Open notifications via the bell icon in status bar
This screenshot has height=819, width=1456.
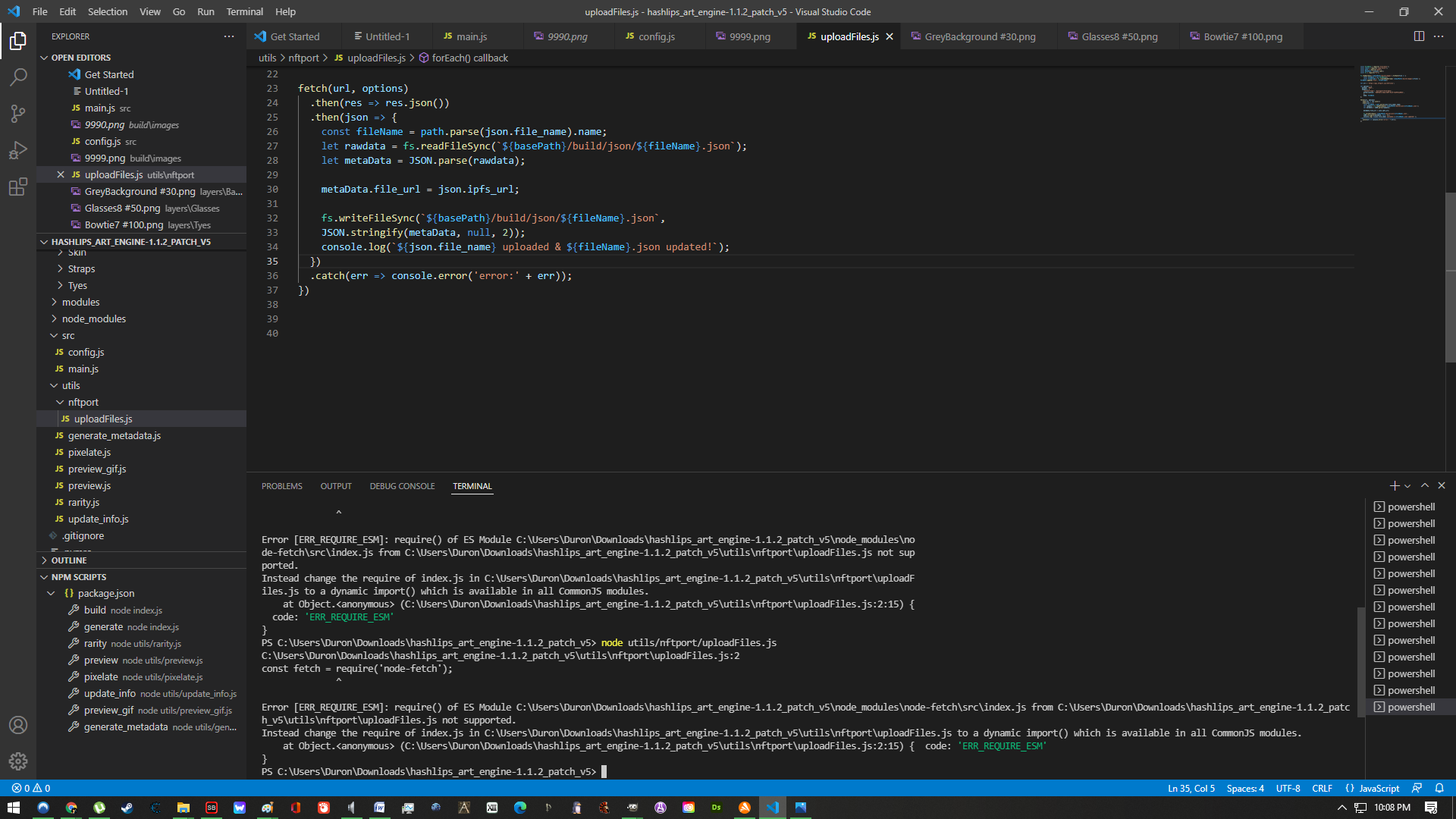click(x=1440, y=788)
